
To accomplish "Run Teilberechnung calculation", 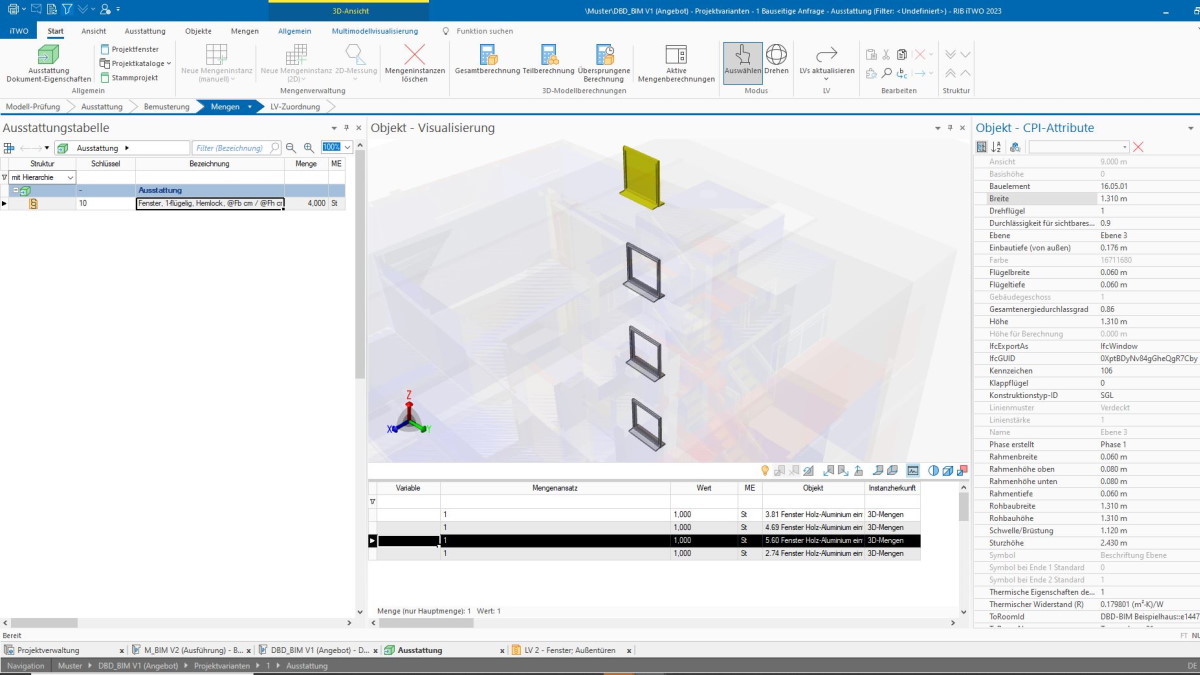I will click(x=548, y=61).
